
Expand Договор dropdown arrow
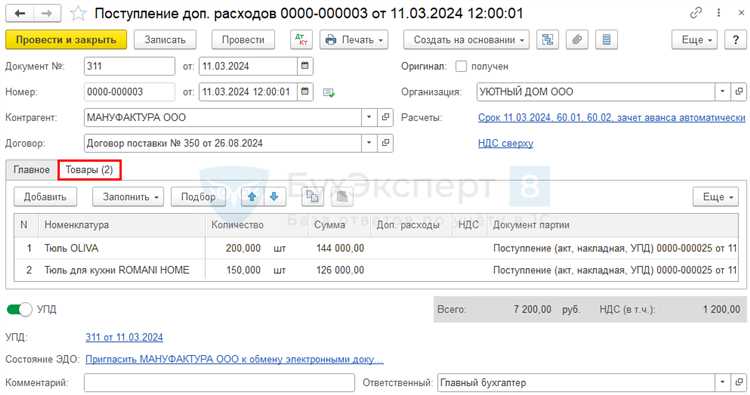tap(369, 143)
